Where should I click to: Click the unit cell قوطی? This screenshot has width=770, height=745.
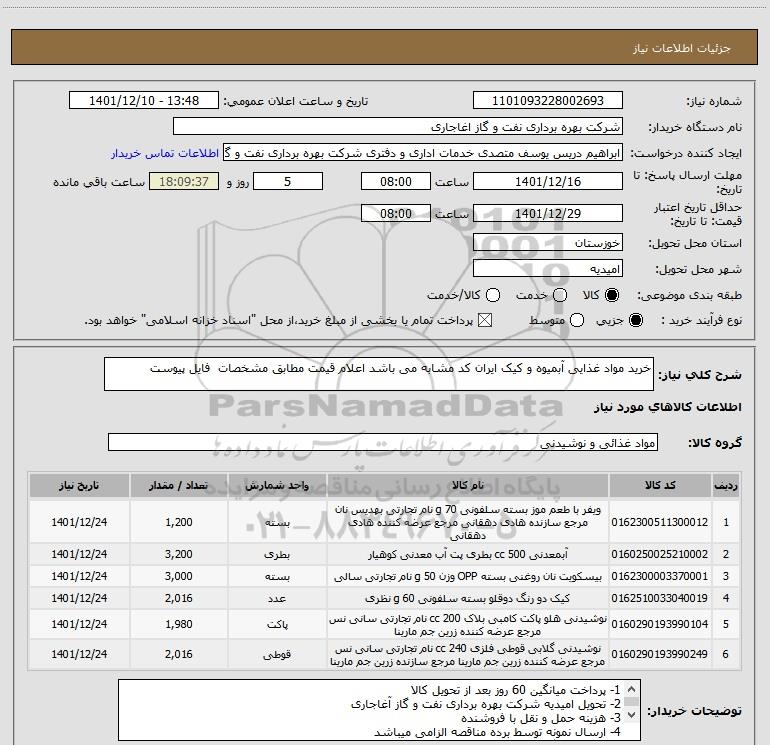click(277, 655)
